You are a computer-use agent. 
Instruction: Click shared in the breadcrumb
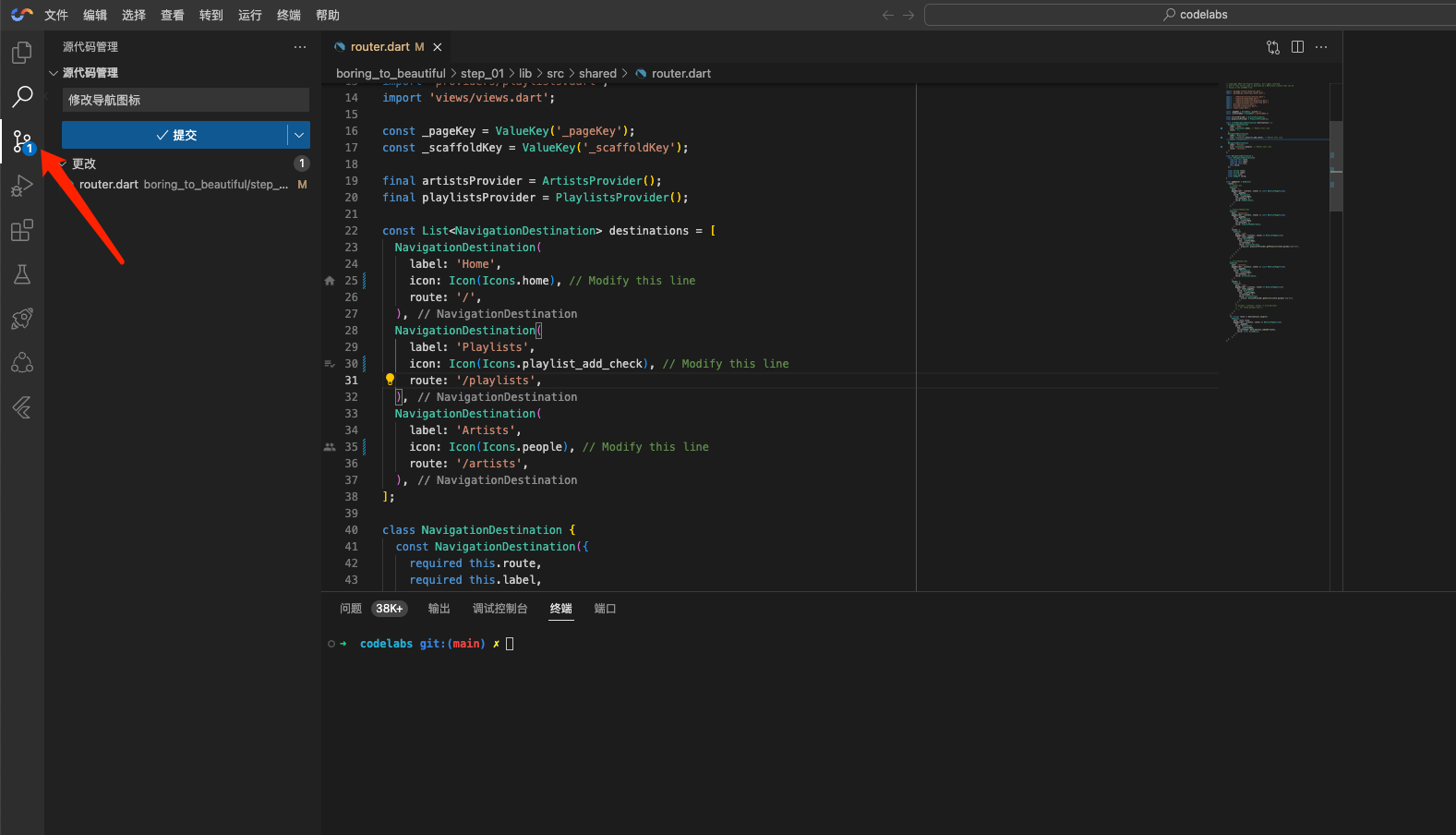pyautogui.click(x=597, y=74)
